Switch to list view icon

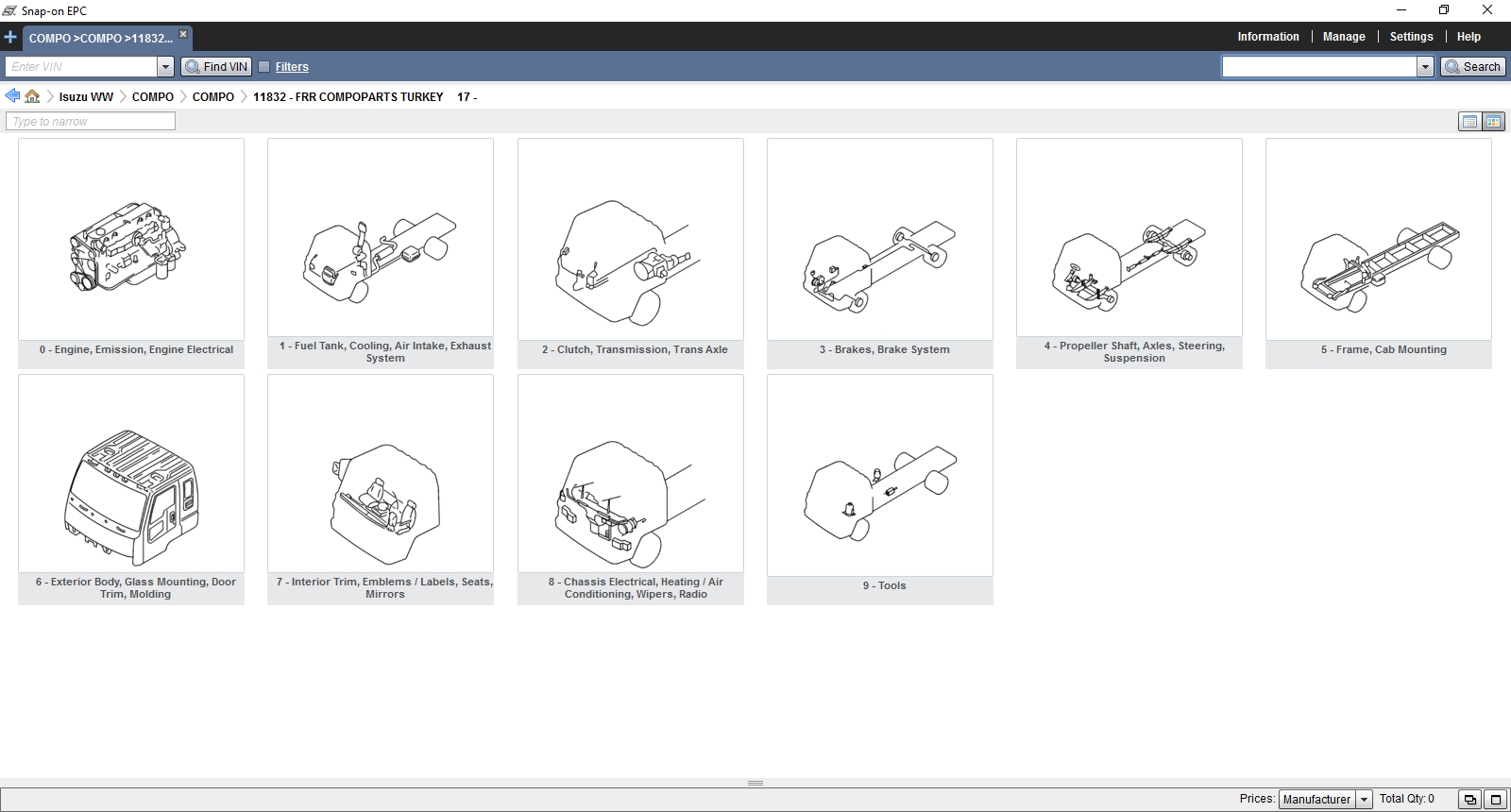(1469, 122)
